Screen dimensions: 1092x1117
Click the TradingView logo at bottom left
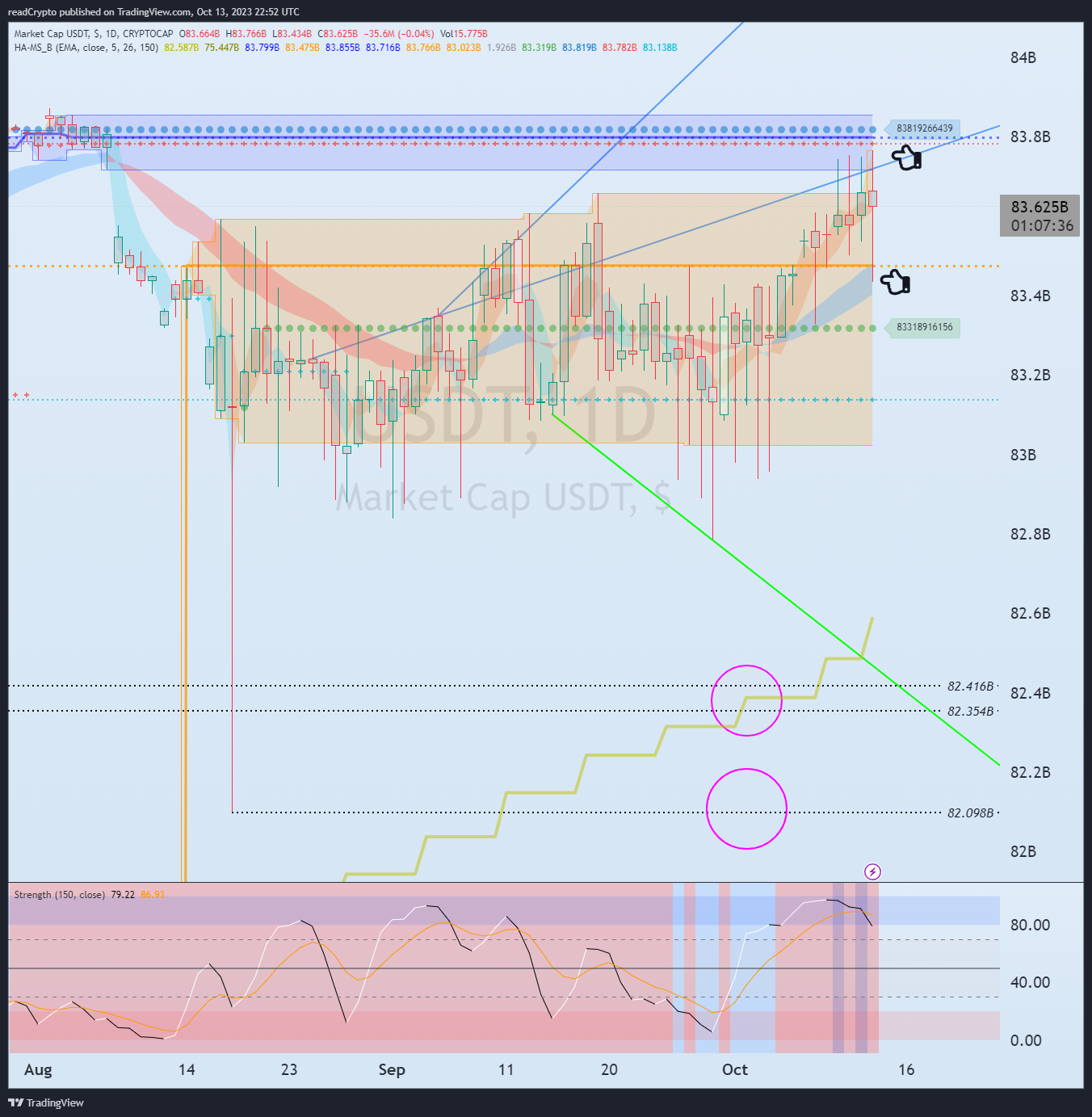click(46, 1102)
